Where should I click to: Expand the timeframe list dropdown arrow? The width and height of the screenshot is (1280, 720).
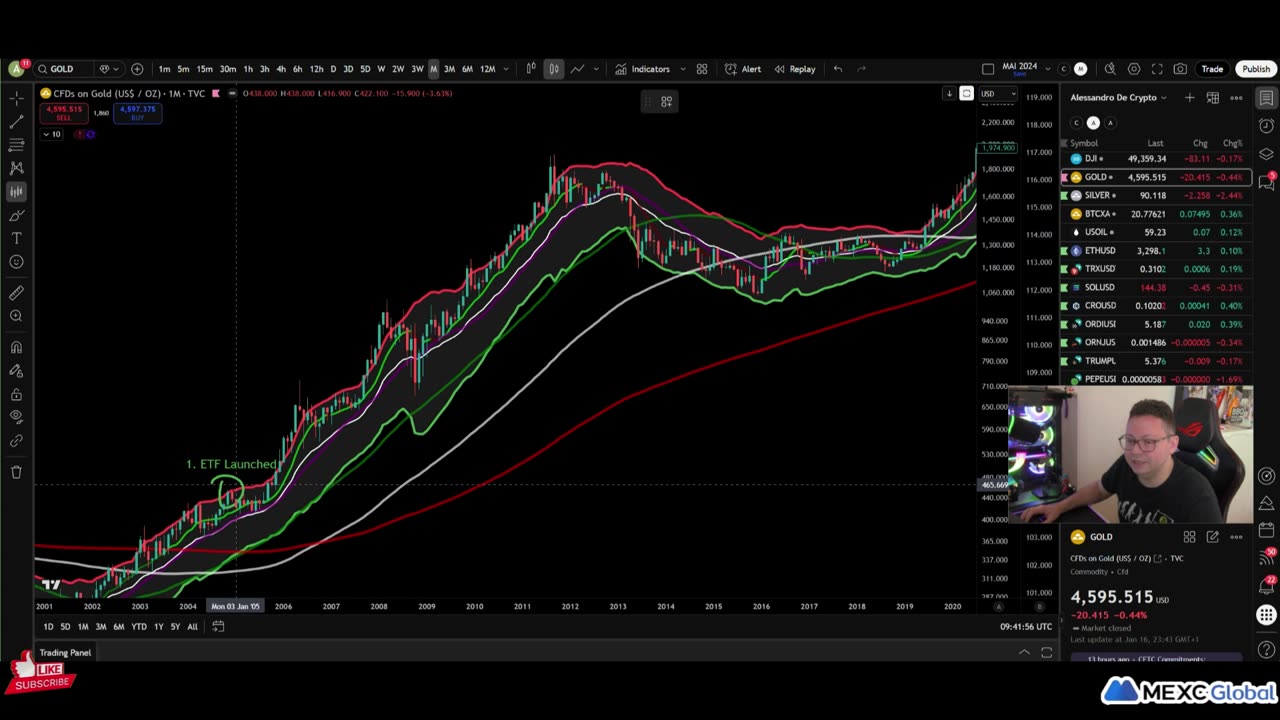506,69
